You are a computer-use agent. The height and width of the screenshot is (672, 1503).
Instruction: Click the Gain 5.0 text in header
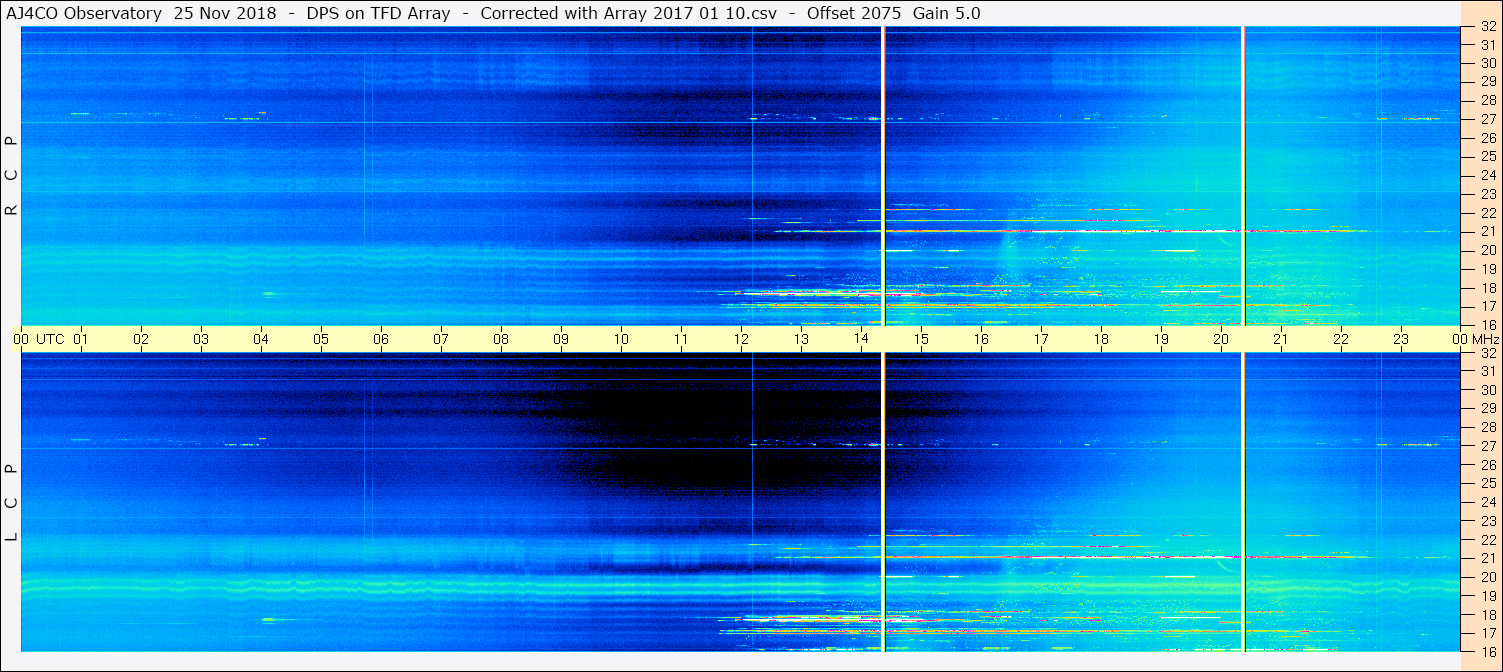[x=946, y=14]
